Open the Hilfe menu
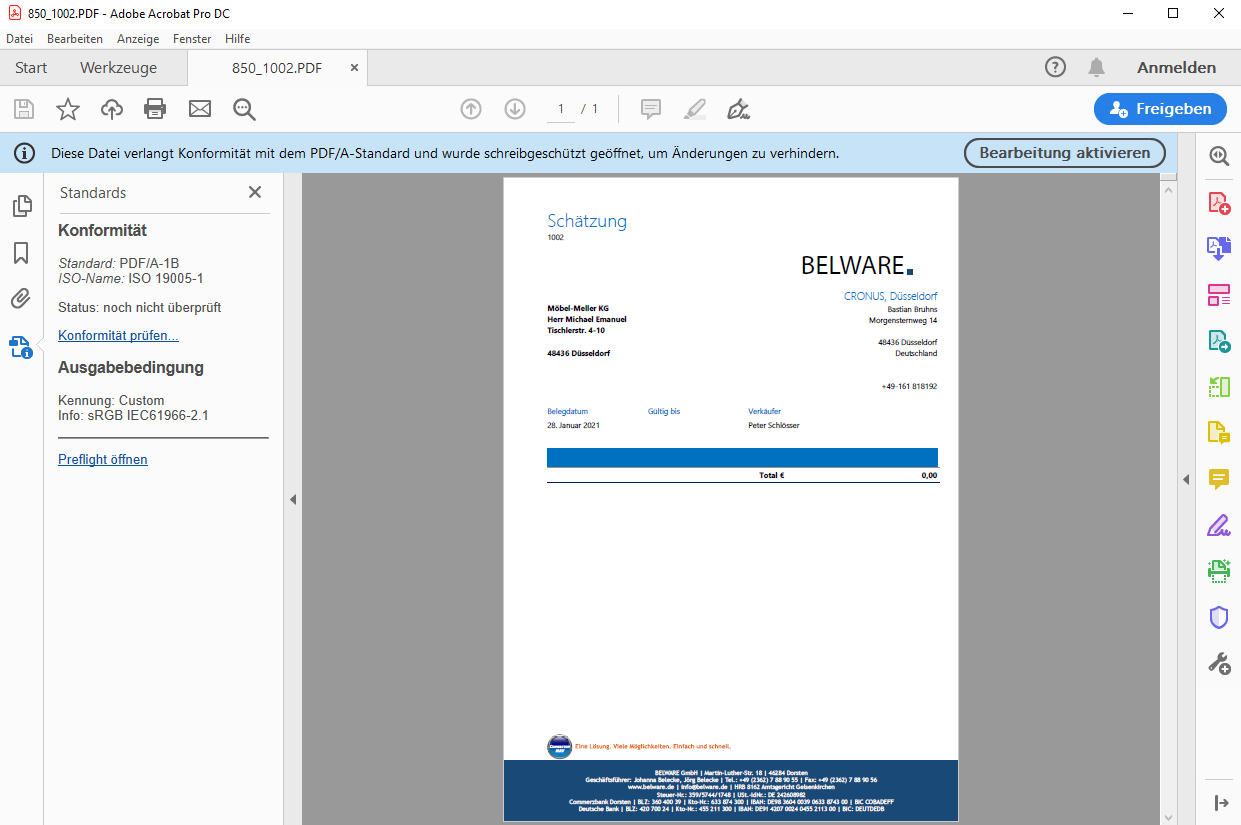Image resolution: width=1241 pixels, height=825 pixels. tap(238, 39)
